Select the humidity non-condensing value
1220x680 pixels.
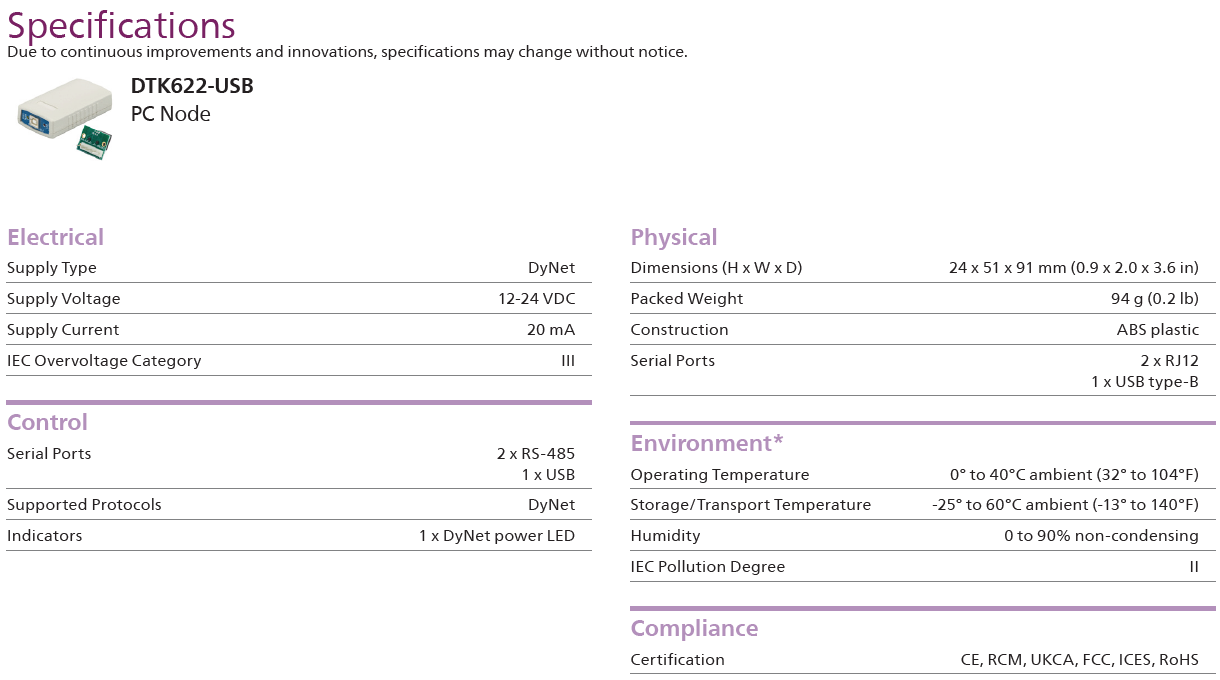coord(1101,536)
